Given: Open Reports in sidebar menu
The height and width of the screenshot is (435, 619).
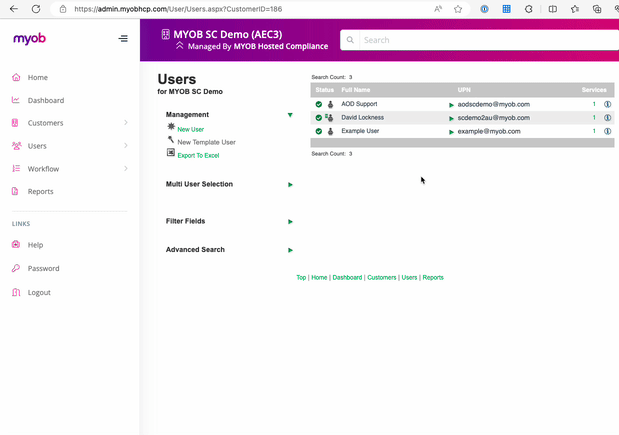Looking at the screenshot, I should (x=40, y=191).
